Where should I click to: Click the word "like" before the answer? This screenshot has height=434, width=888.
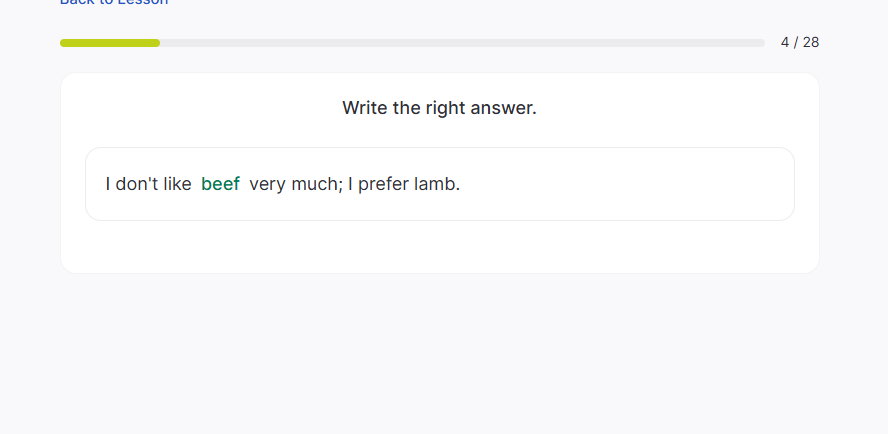tap(176, 184)
